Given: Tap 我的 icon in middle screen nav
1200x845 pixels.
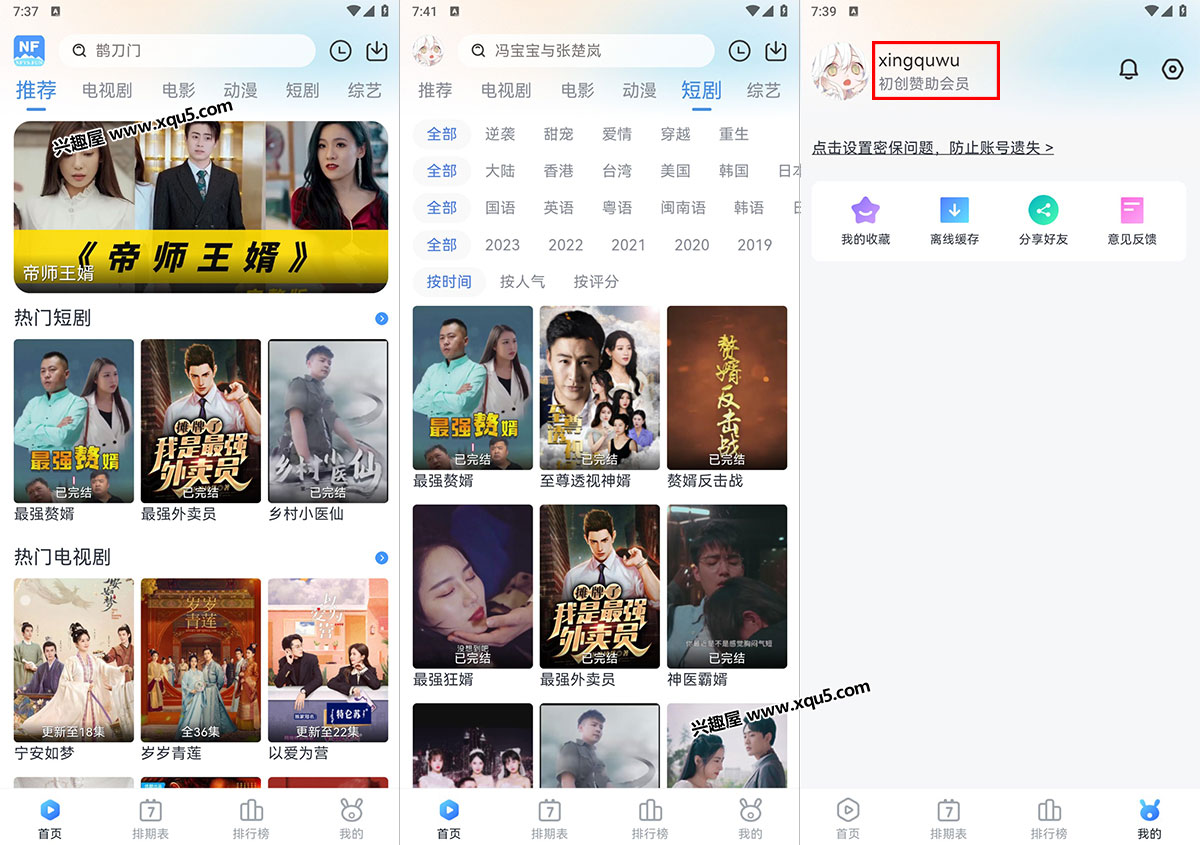Looking at the screenshot, I should pos(750,809).
